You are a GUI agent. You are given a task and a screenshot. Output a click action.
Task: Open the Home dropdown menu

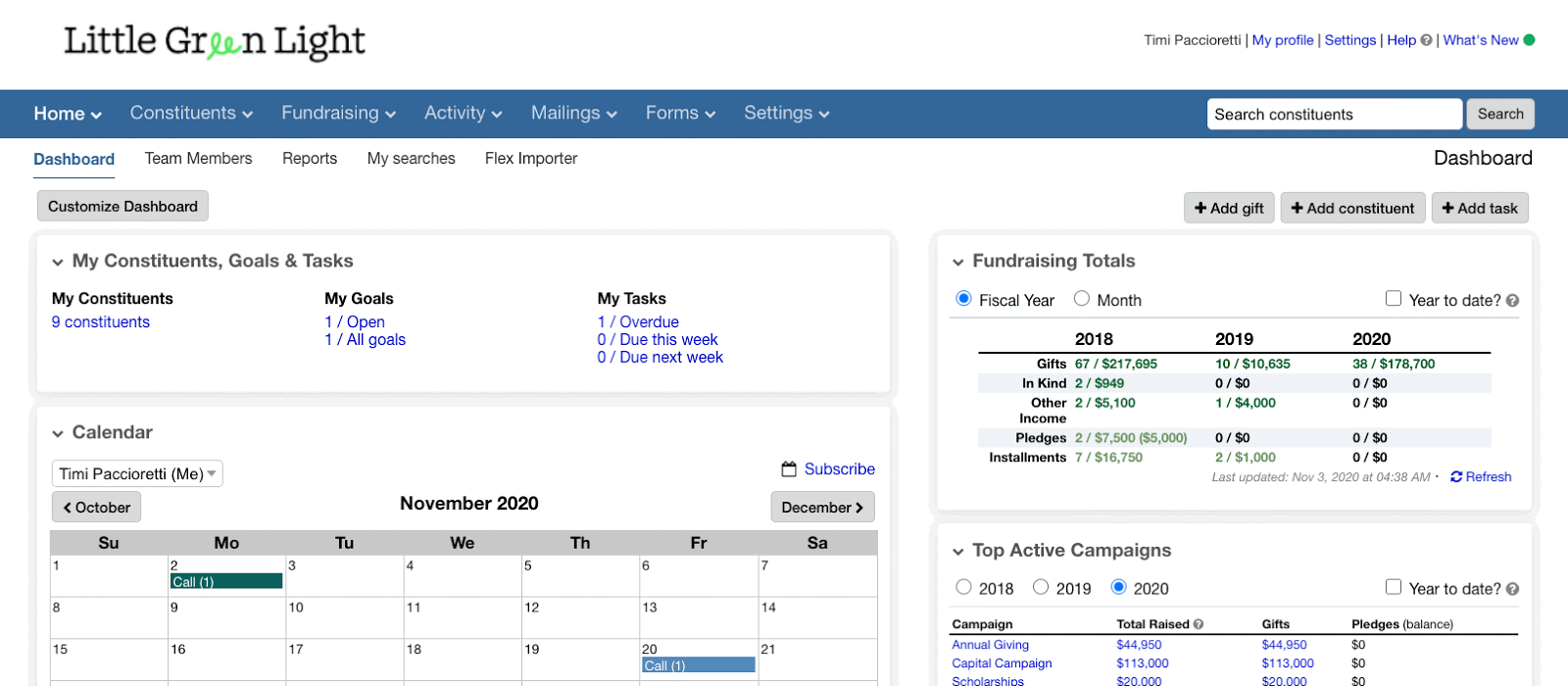[68, 114]
